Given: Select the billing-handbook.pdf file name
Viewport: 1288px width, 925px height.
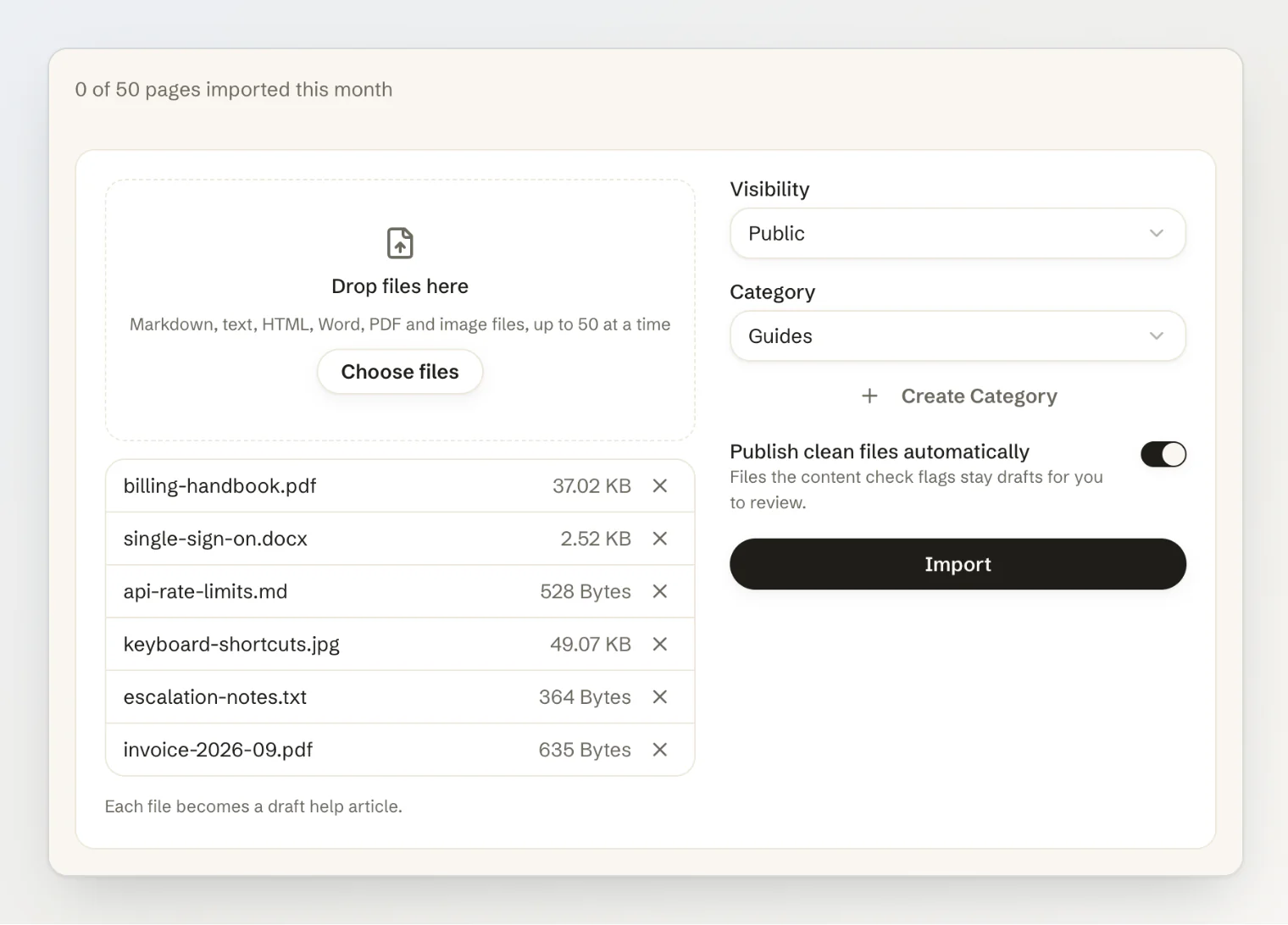Looking at the screenshot, I should 219,486.
